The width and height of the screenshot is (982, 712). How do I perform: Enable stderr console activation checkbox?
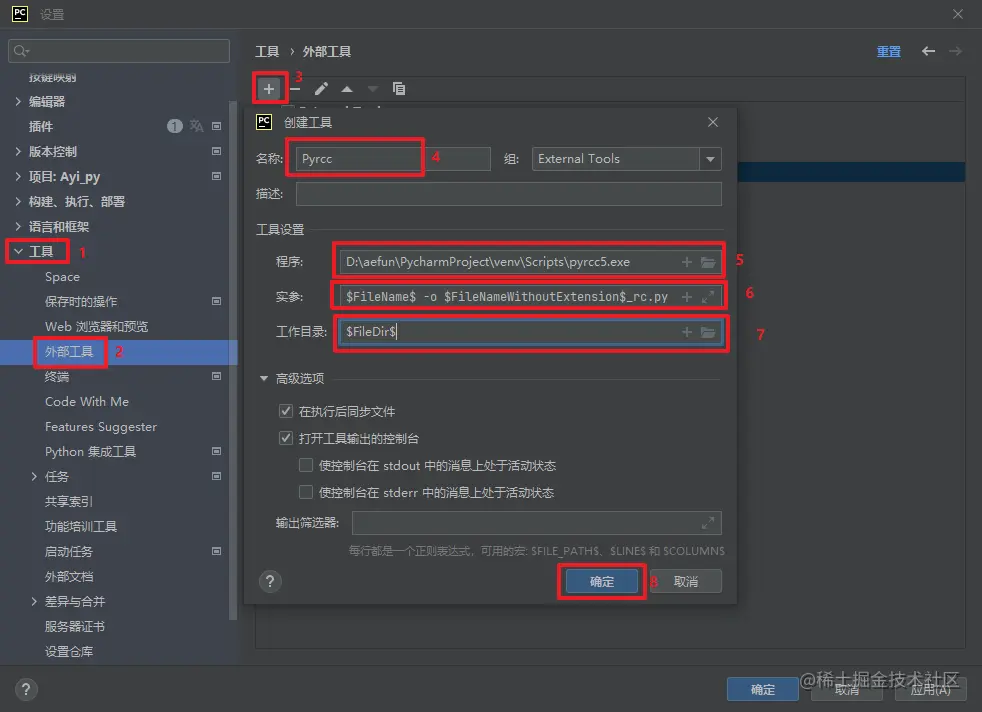(306, 492)
